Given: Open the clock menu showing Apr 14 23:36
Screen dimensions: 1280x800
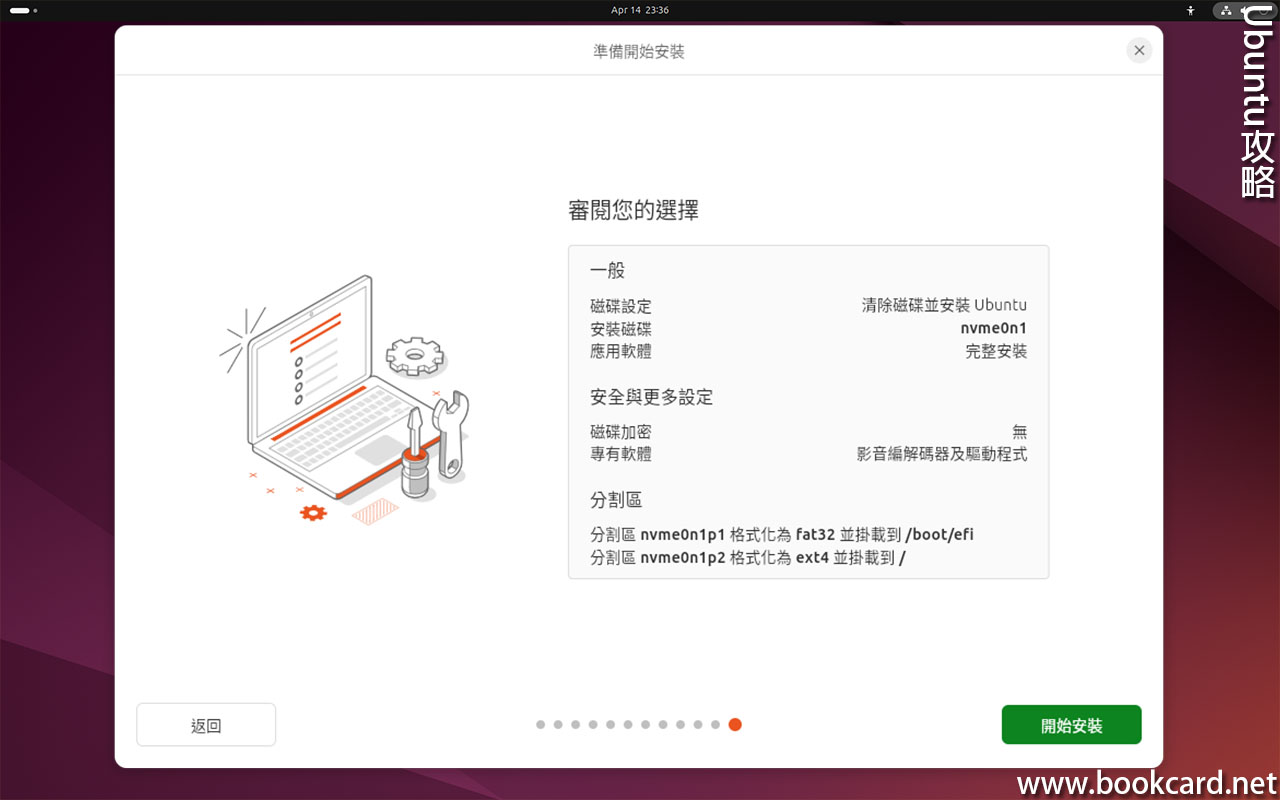Looking at the screenshot, I should pos(640,10).
